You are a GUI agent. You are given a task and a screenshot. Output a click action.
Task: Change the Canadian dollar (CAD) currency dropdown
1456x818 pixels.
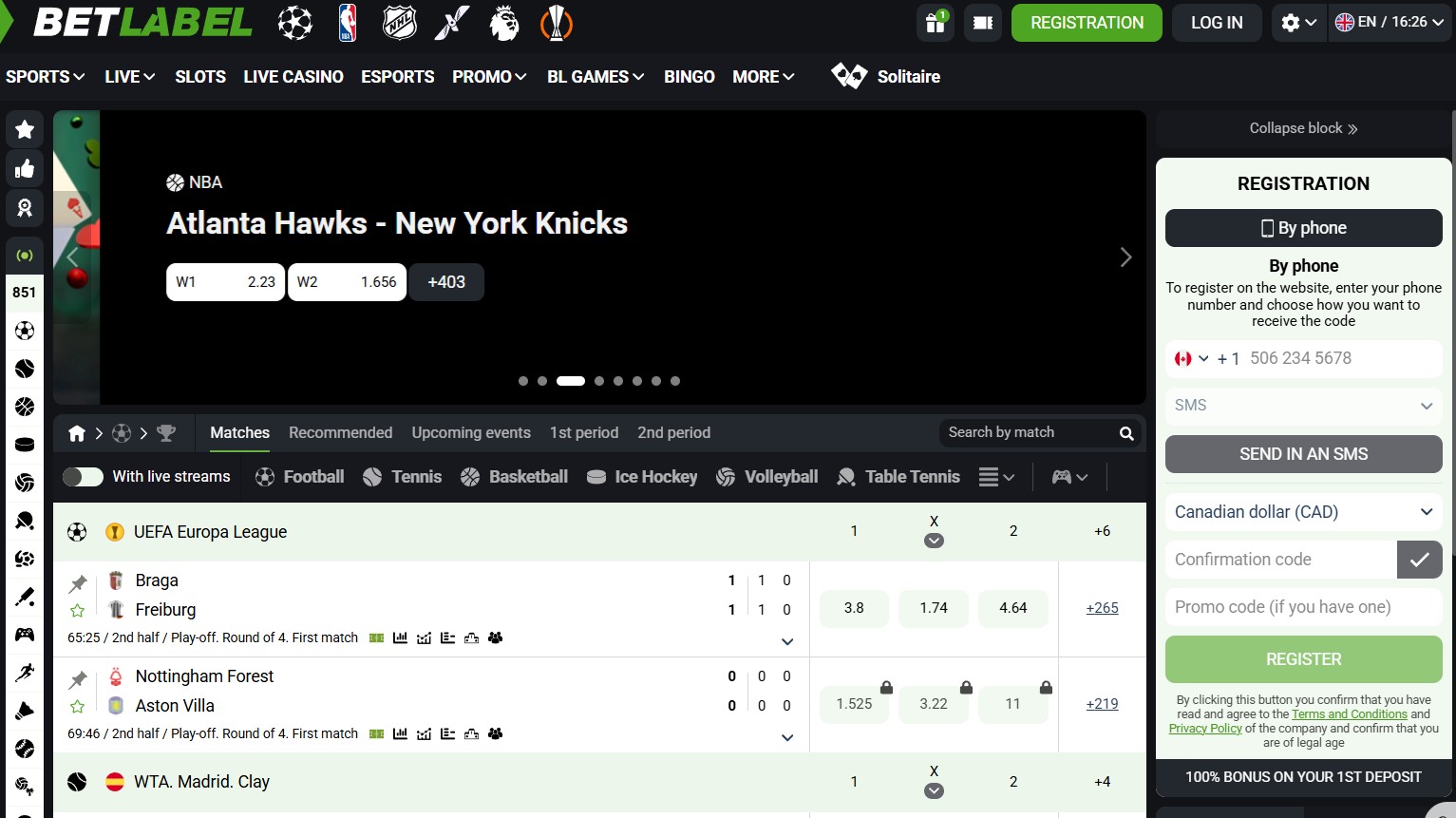(x=1304, y=512)
